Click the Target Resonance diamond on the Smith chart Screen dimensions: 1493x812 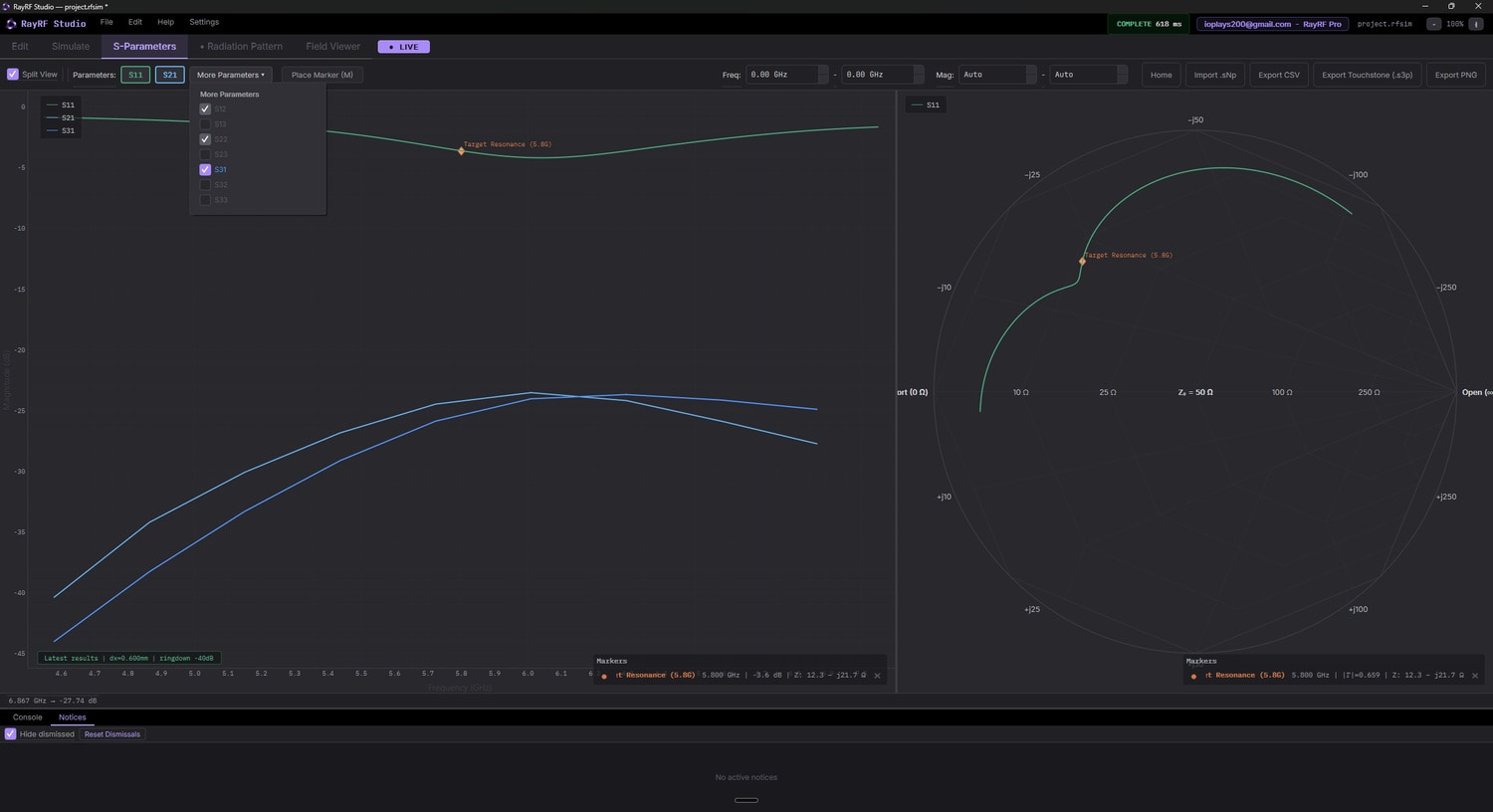tap(1082, 262)
